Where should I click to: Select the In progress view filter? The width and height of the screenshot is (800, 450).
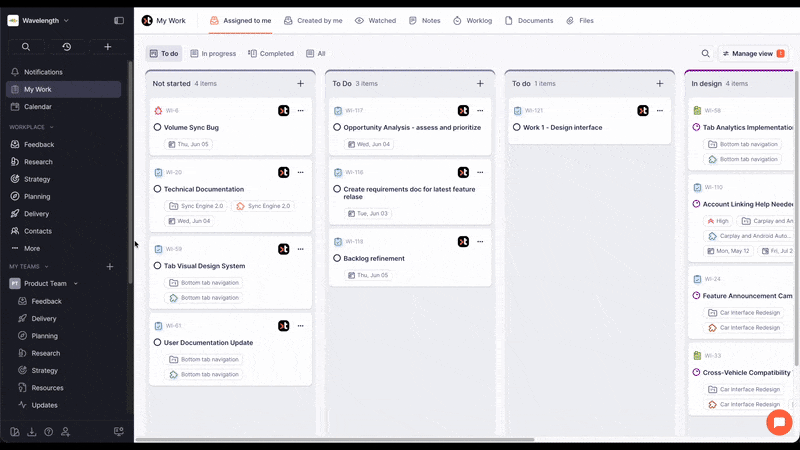point(213,54)
